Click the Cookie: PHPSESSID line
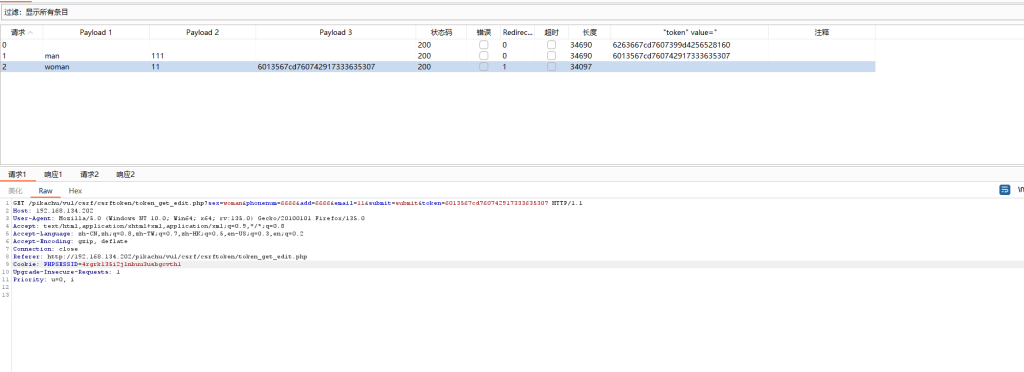Image resolution: width=1024 pixels, height=372 pixels. (97, 264)
